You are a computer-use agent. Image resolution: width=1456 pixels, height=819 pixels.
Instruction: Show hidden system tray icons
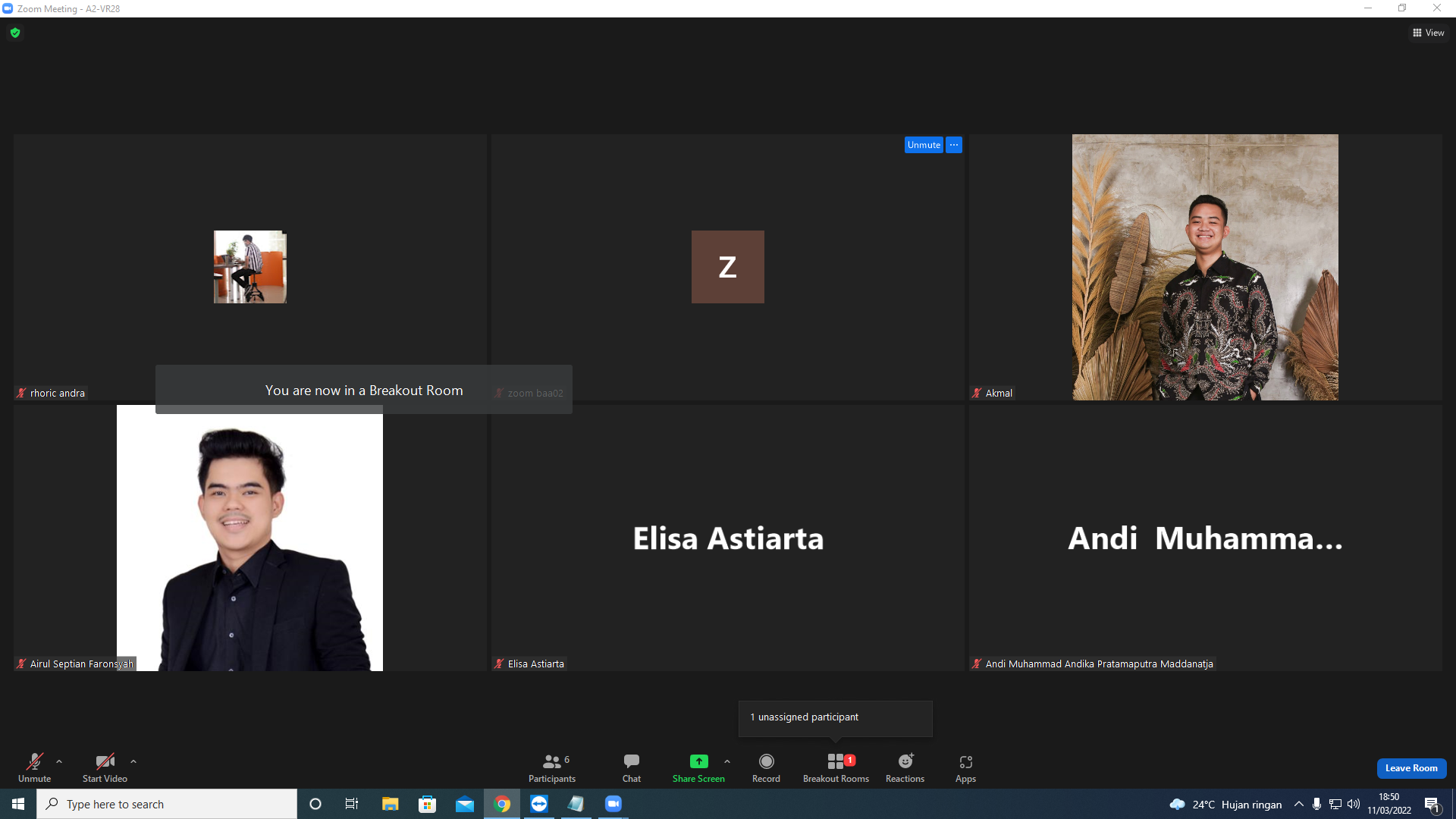tap(1299, 804)
